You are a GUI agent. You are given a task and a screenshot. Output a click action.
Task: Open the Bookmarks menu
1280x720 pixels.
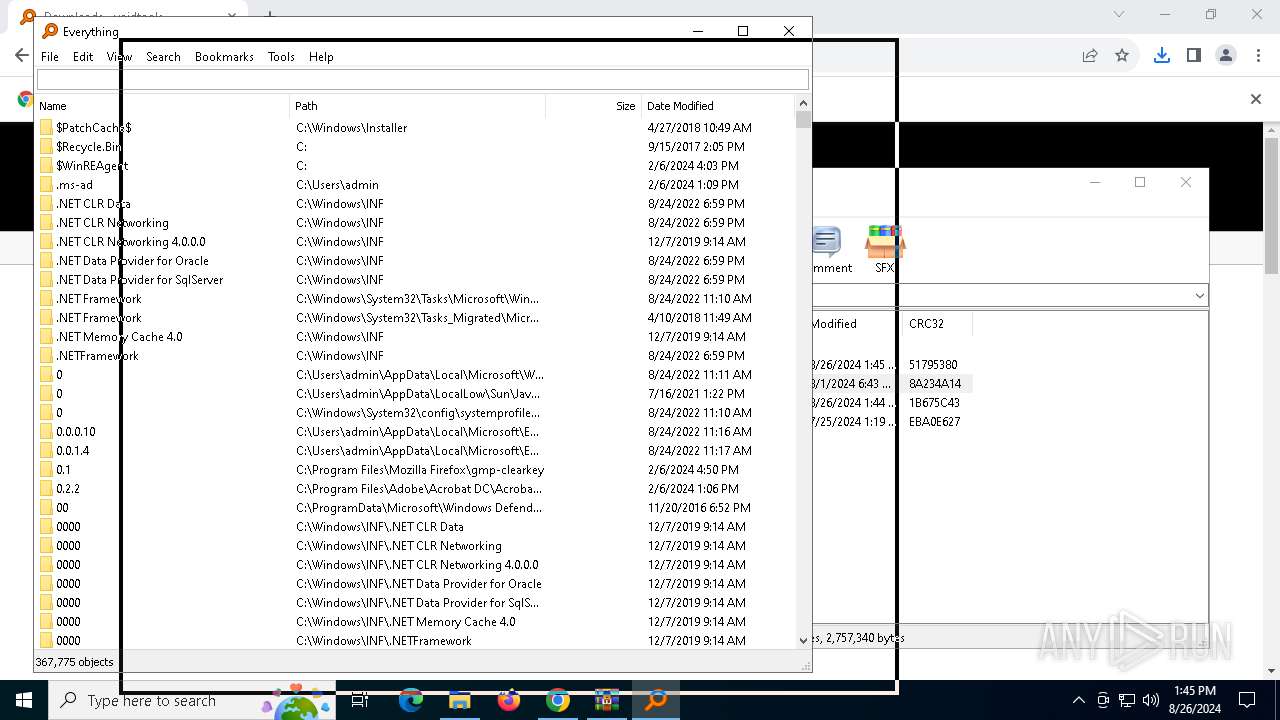(x=224, y=57)
